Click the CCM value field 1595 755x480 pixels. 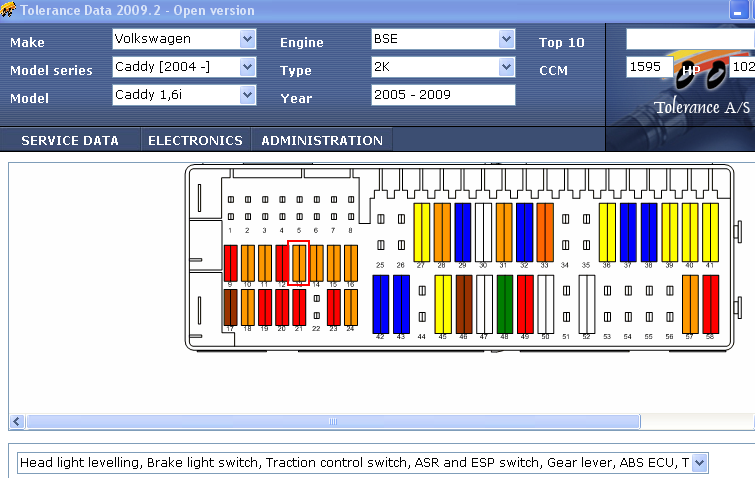(x=649, y=67)
